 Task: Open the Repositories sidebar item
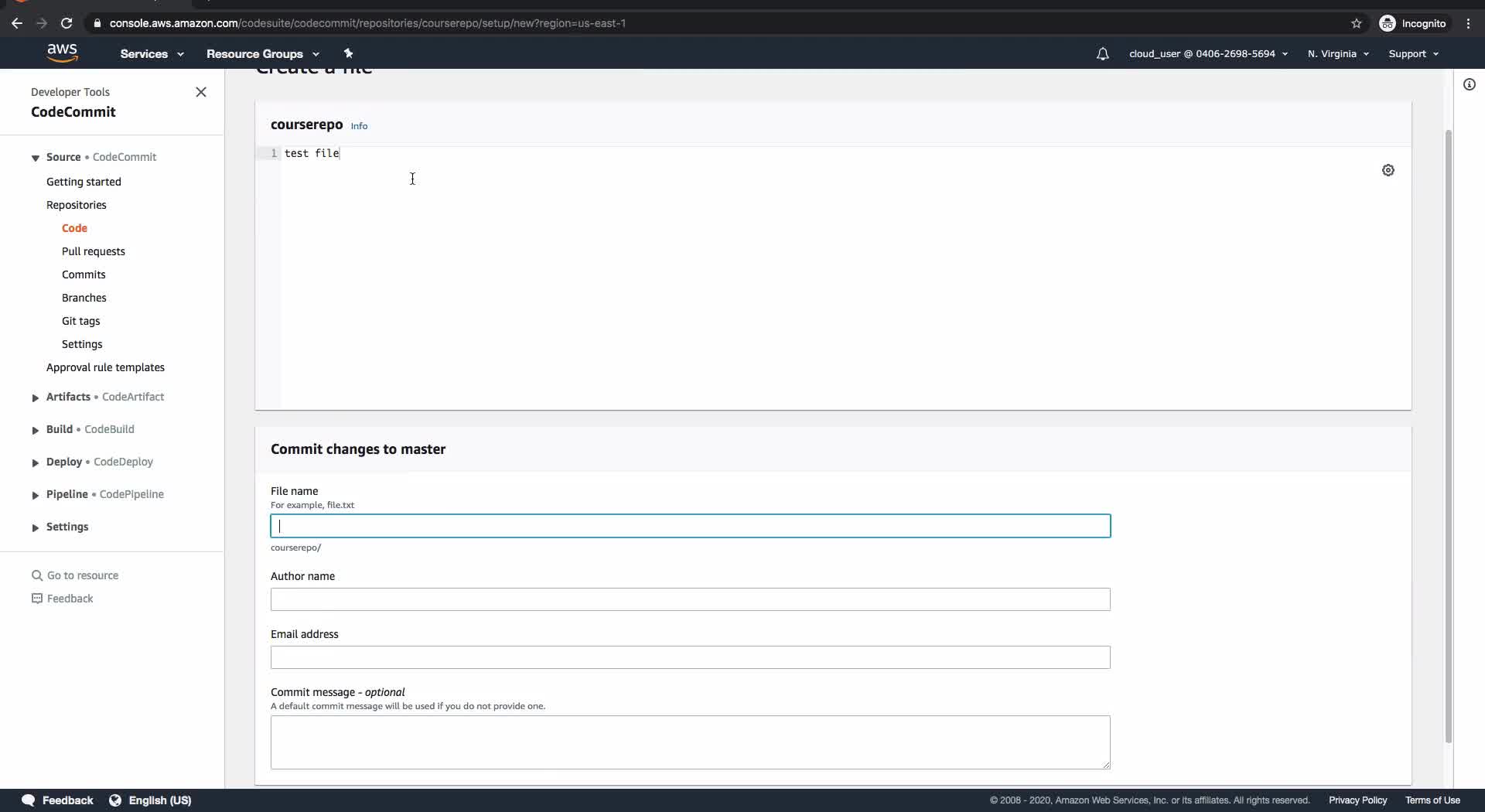(x=77, y=205)
